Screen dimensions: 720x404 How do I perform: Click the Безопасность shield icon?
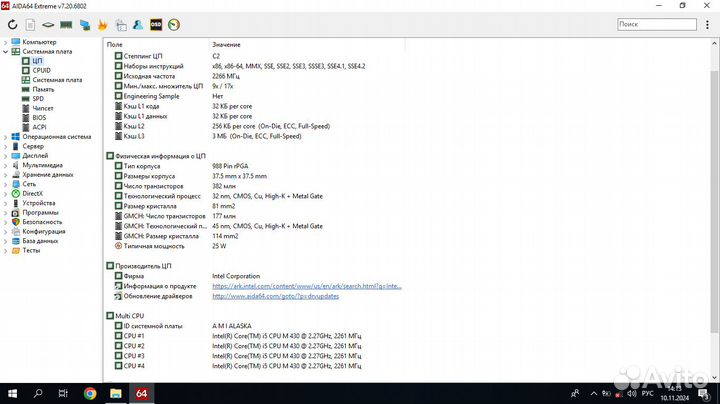pyautogui.click(x=16, y=222)
